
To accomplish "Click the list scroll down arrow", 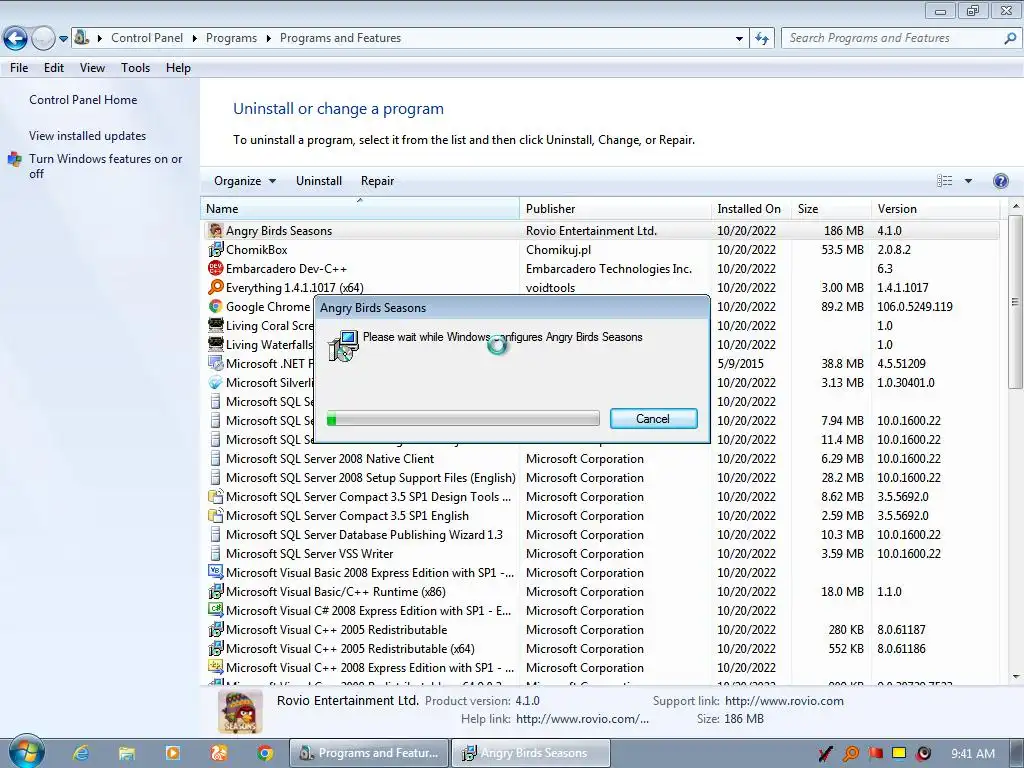I will coord(1016,677).
